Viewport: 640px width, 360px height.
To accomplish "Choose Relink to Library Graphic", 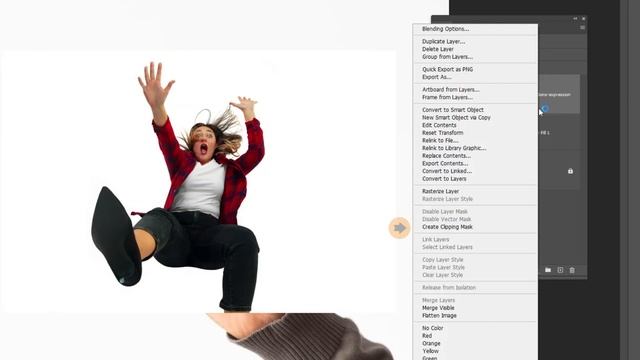I will pyautogui.click(x=454, y=148).
